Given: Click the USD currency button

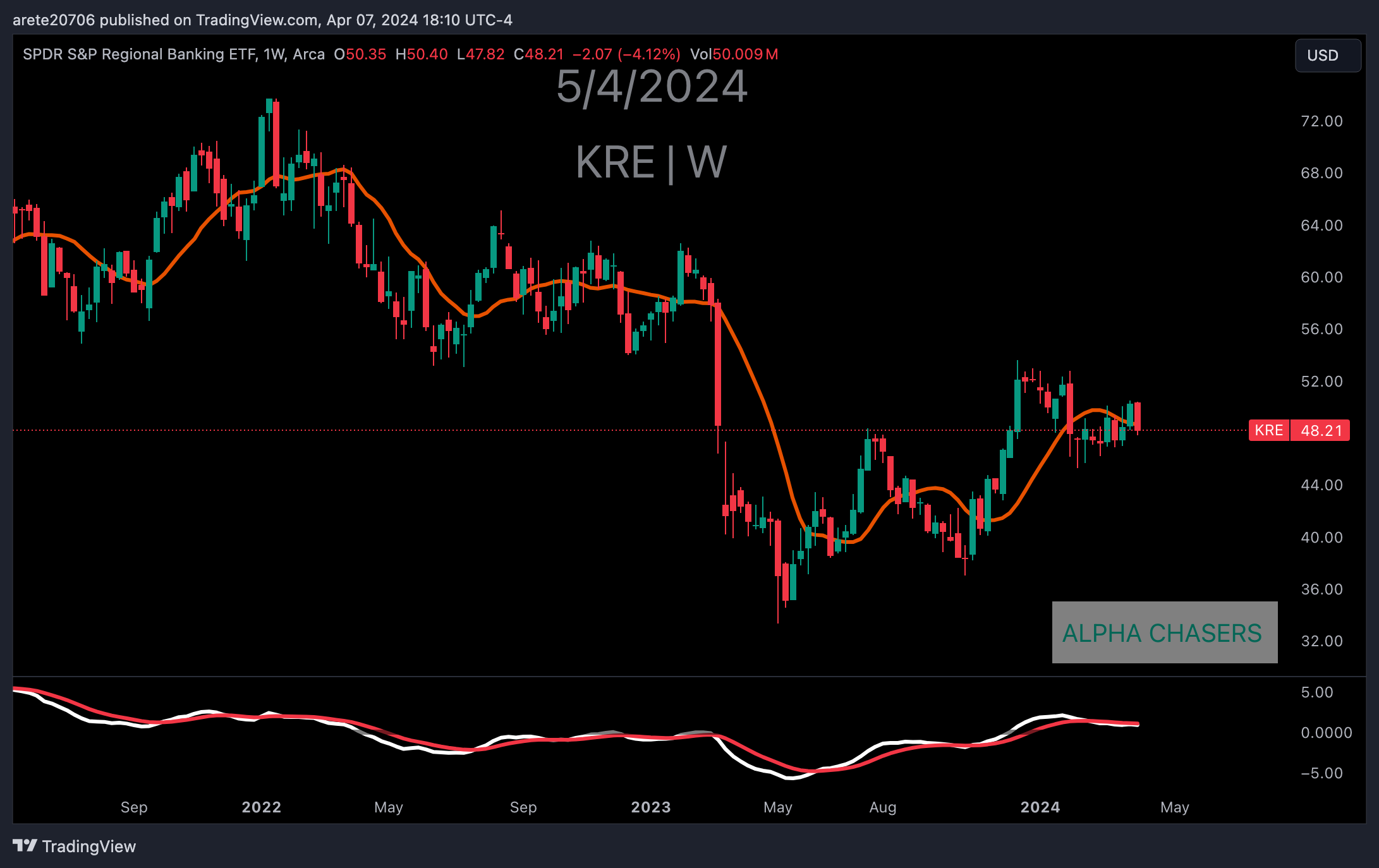Looking at the screenshot, I should pos(1327,56).
